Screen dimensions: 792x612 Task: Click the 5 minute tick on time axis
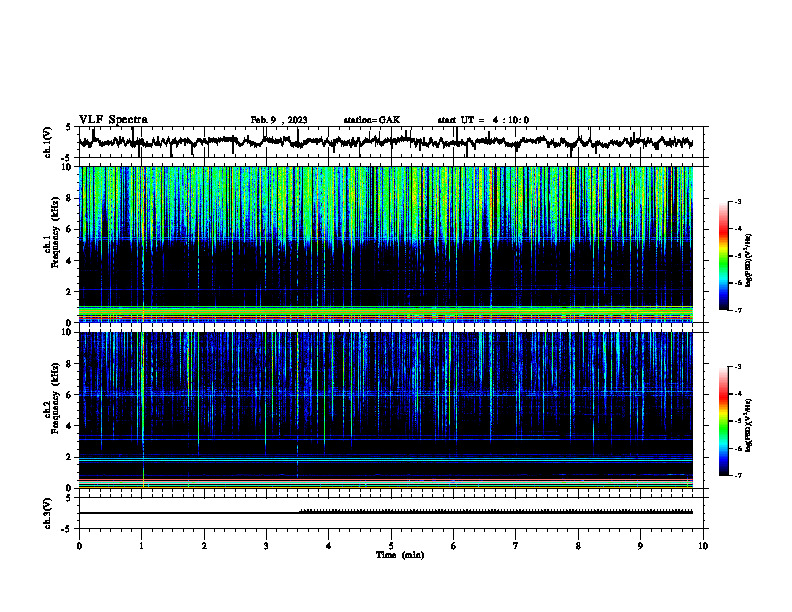[391, 546]
